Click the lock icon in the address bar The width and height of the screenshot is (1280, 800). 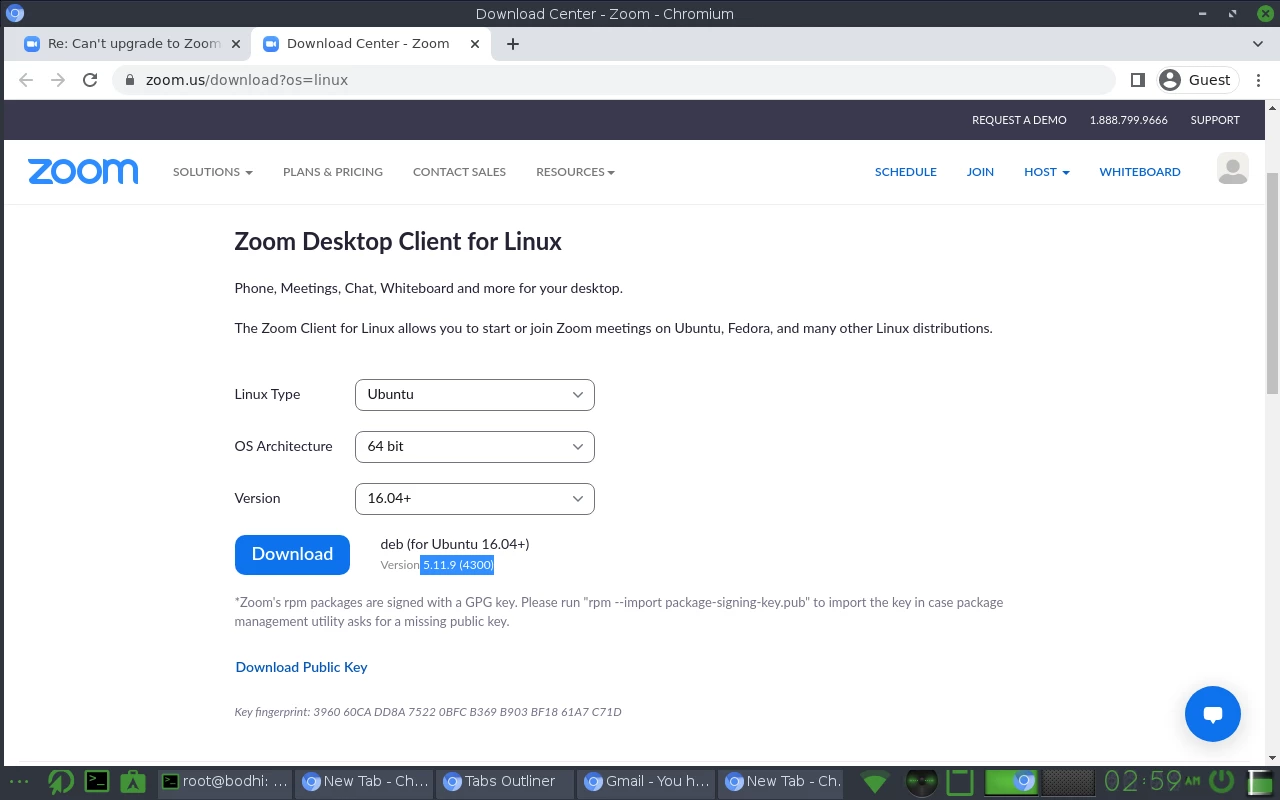tap(130, 80)
